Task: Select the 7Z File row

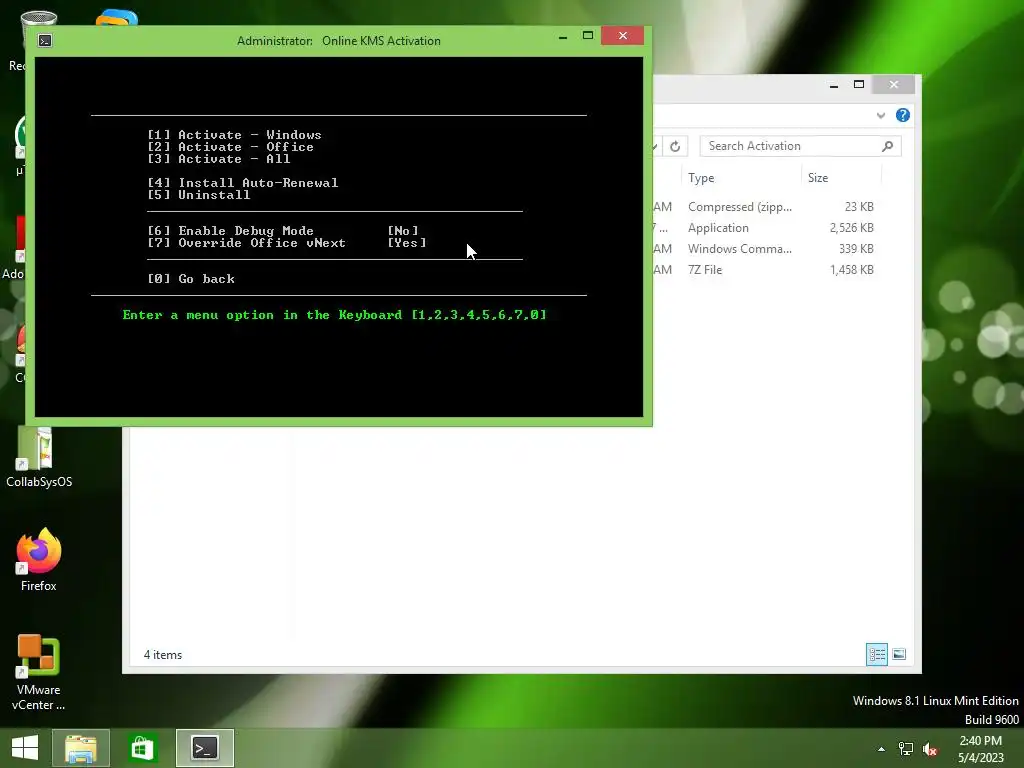Action: [x=705, y=270]
